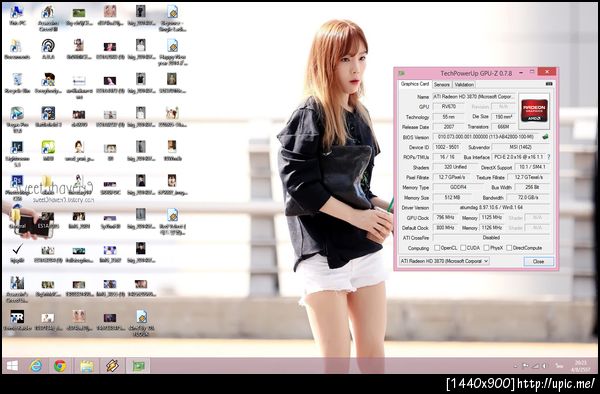600x394 pixels.
Task: Click the Name field showing ATI Radeon HD 3870
Action: (x=474, y=96)
